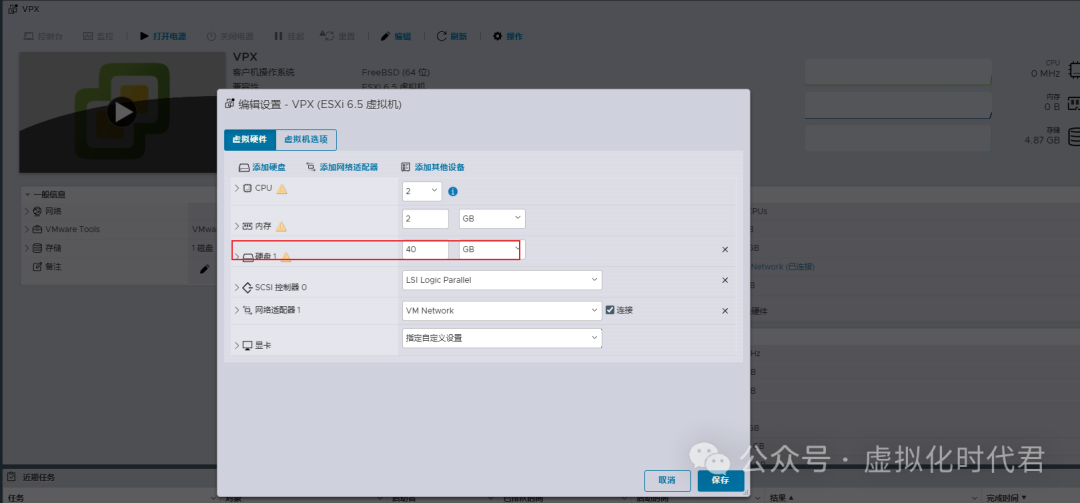This screenshot has width=1080, height=503.
Task: Click 编辑 edit in toolbar
Action: coord(396,37)
